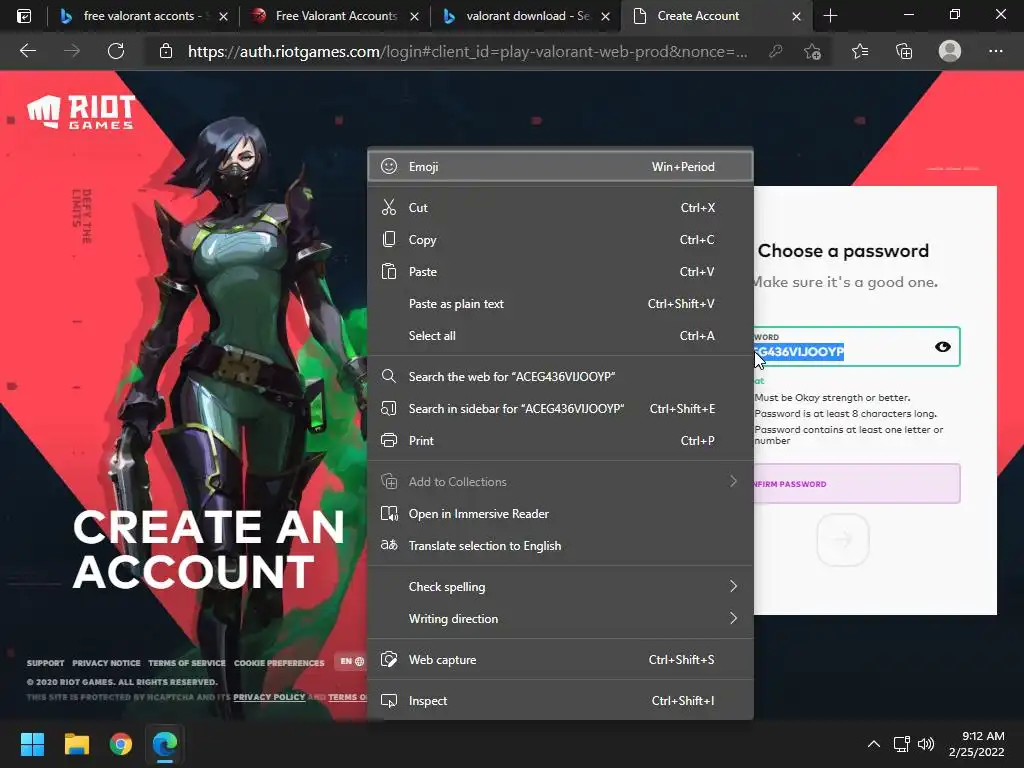Select Cut from context menu
Image resolution: width=1024 pixels, height=768 pixels.
[560, 208]
